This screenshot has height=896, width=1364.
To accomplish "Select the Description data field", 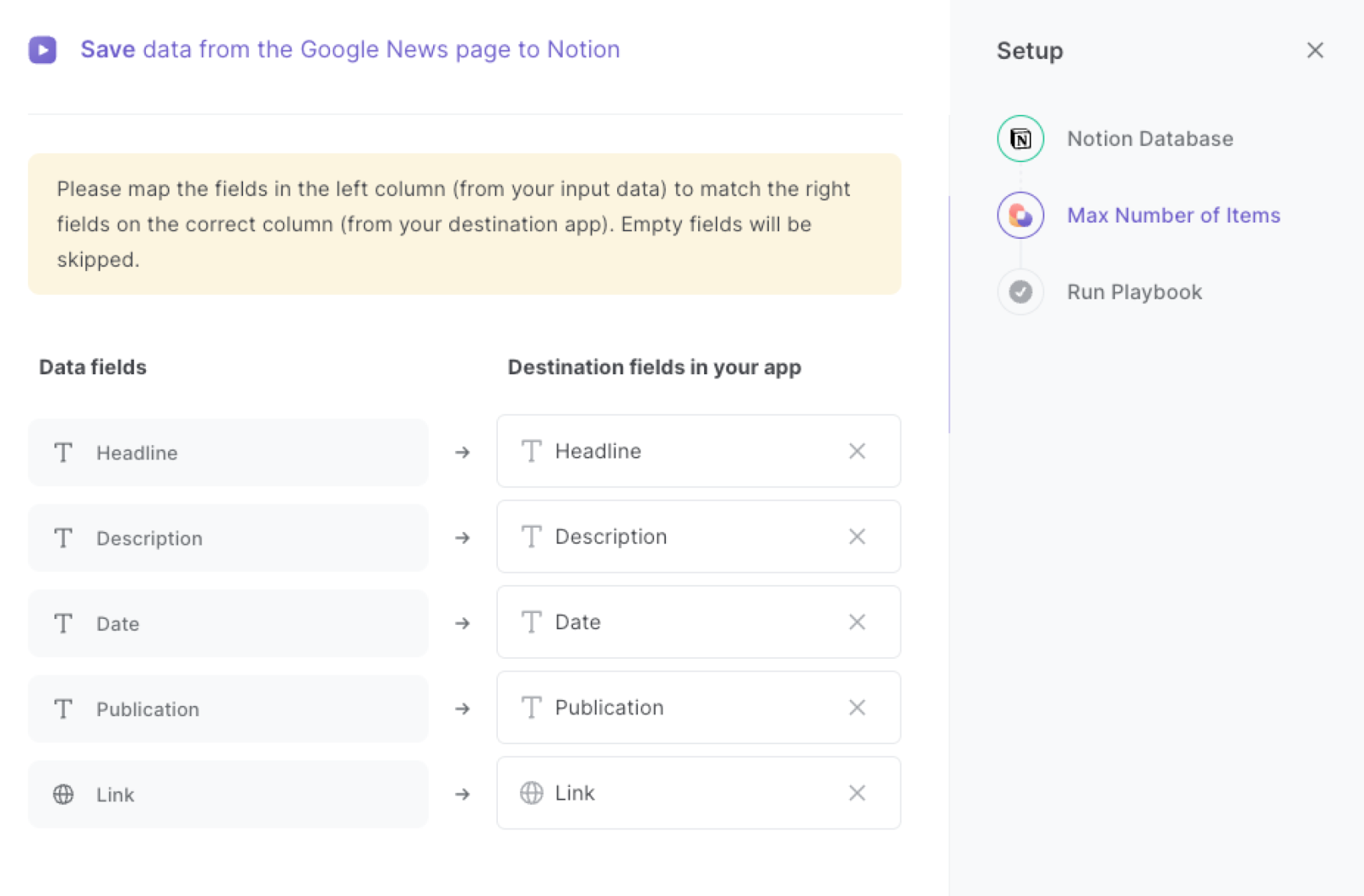I will click(228, 538).
